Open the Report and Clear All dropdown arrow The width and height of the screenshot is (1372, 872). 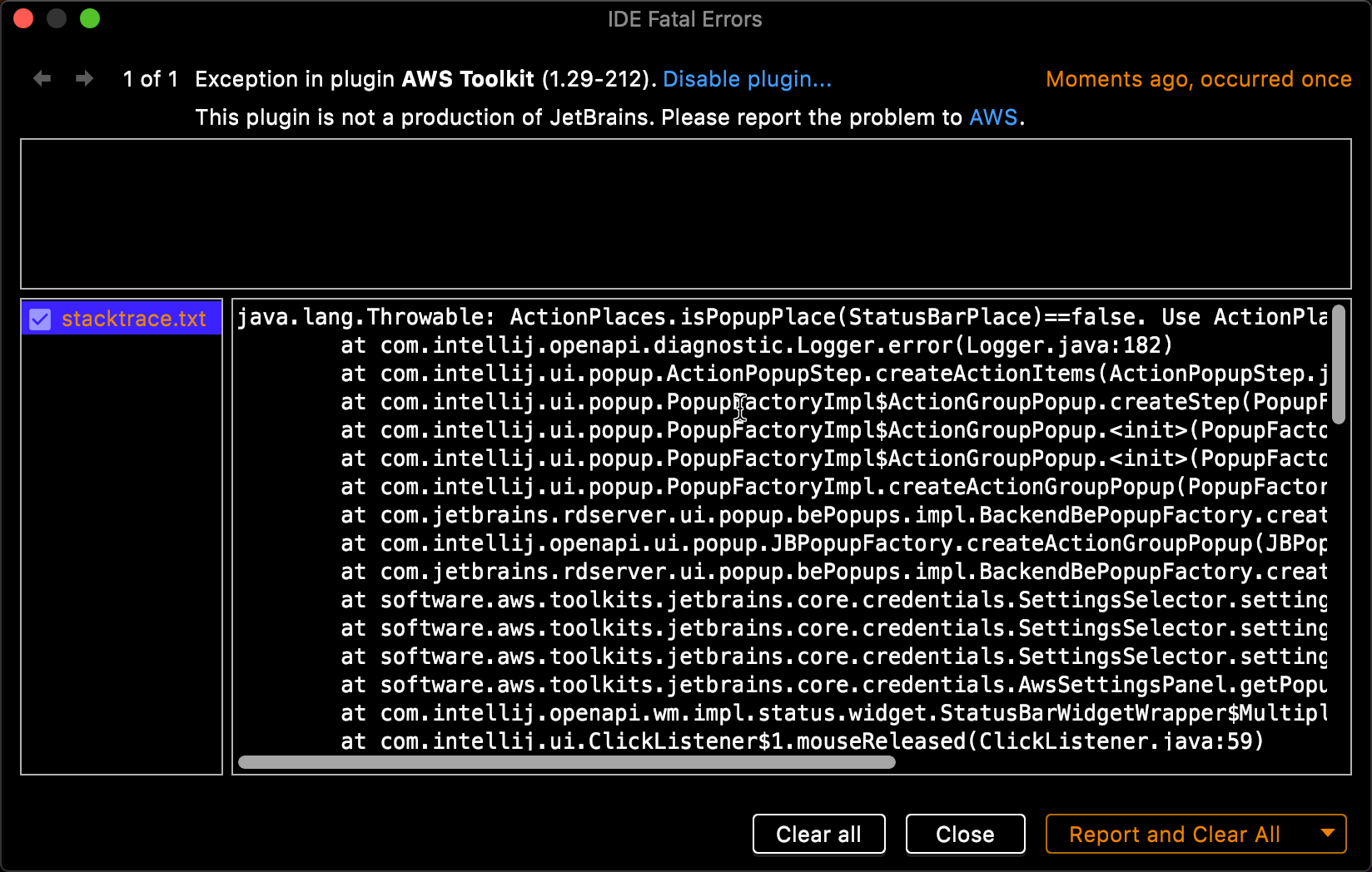click(1327, 834)
